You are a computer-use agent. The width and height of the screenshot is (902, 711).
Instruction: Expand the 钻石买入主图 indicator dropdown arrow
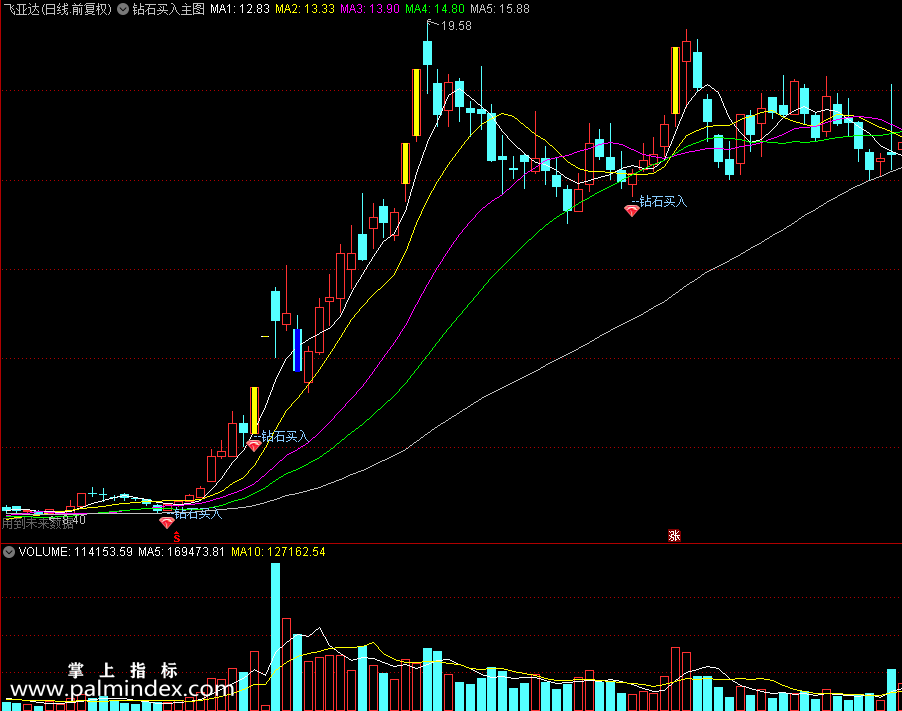point(123,9)
